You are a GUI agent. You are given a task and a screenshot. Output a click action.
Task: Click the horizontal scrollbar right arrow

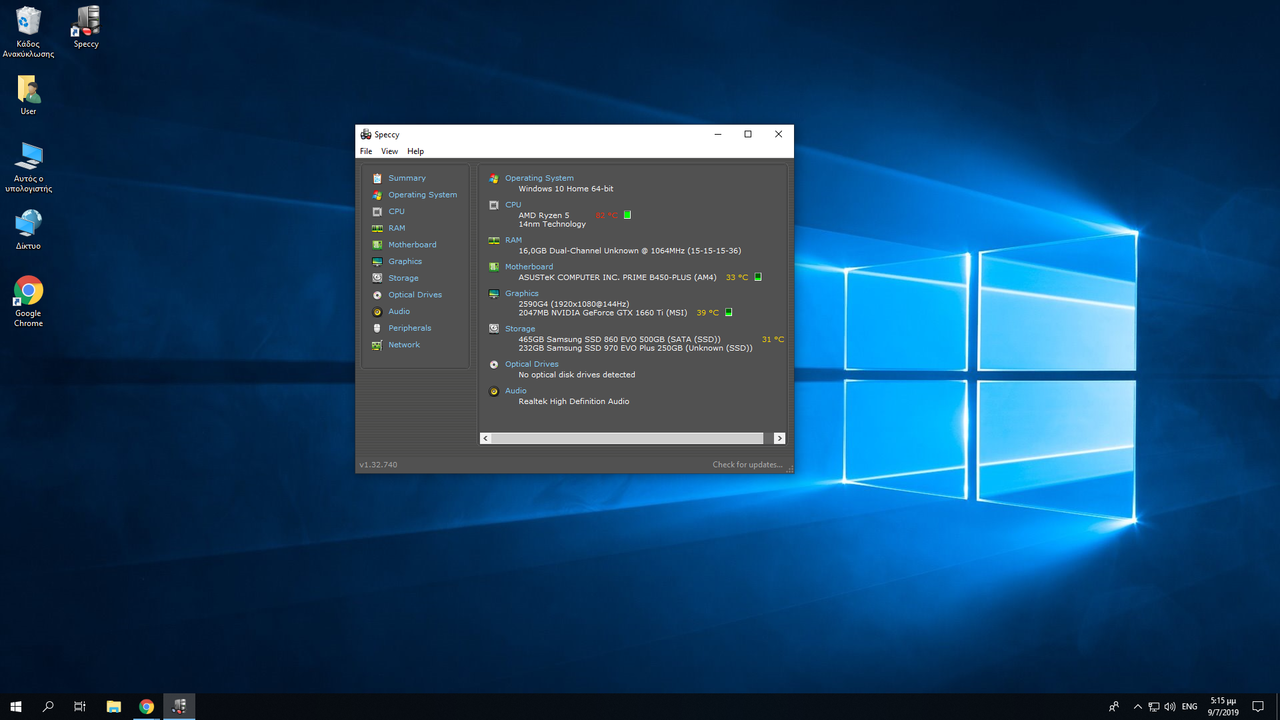click(780, 438)
